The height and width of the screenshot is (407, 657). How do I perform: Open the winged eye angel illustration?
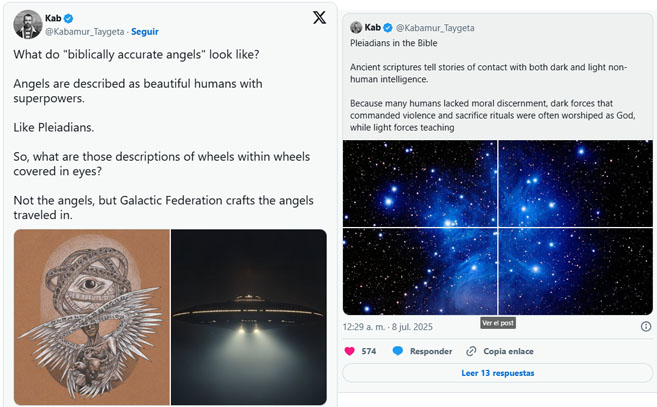coord(92,316)
